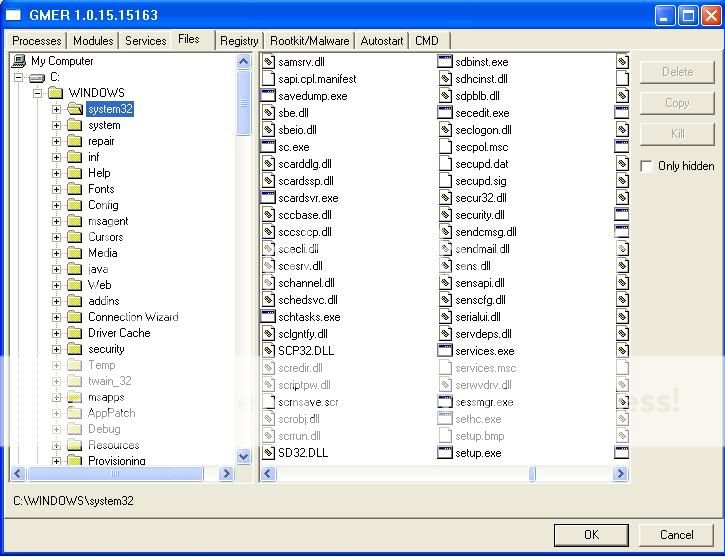The image size is (725, 557).
Task: Click the folder tree scroll down arrow
Action: 244,457
